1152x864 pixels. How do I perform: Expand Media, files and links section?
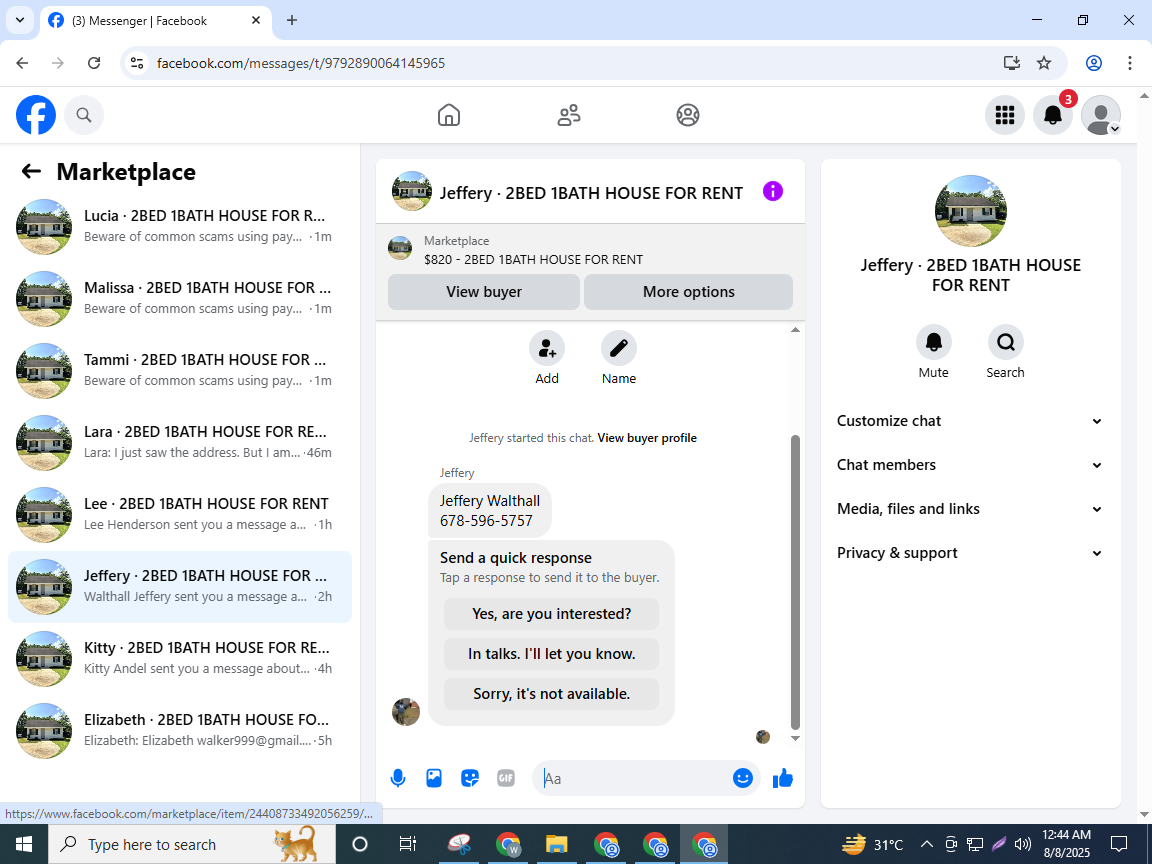pyautogui.click(x=971, y=509)
